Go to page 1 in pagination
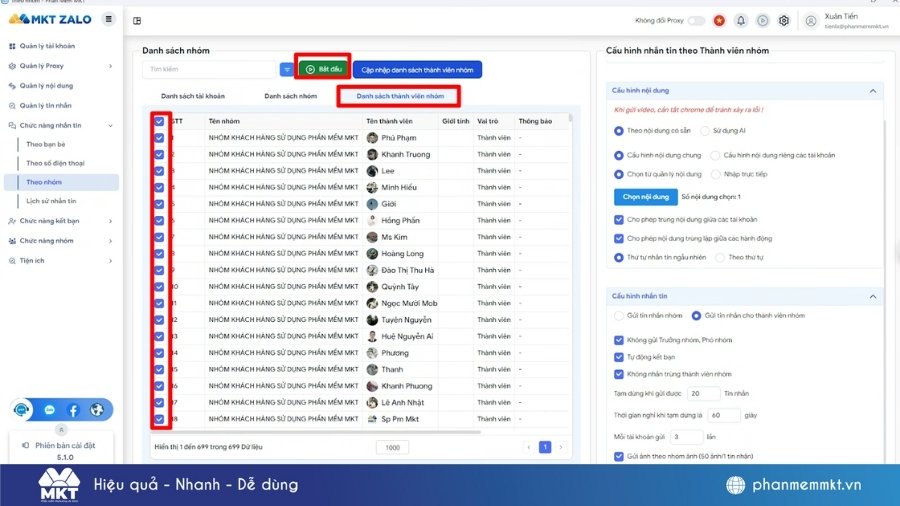This screenshot has width=900, height=506. click(545, 447)
